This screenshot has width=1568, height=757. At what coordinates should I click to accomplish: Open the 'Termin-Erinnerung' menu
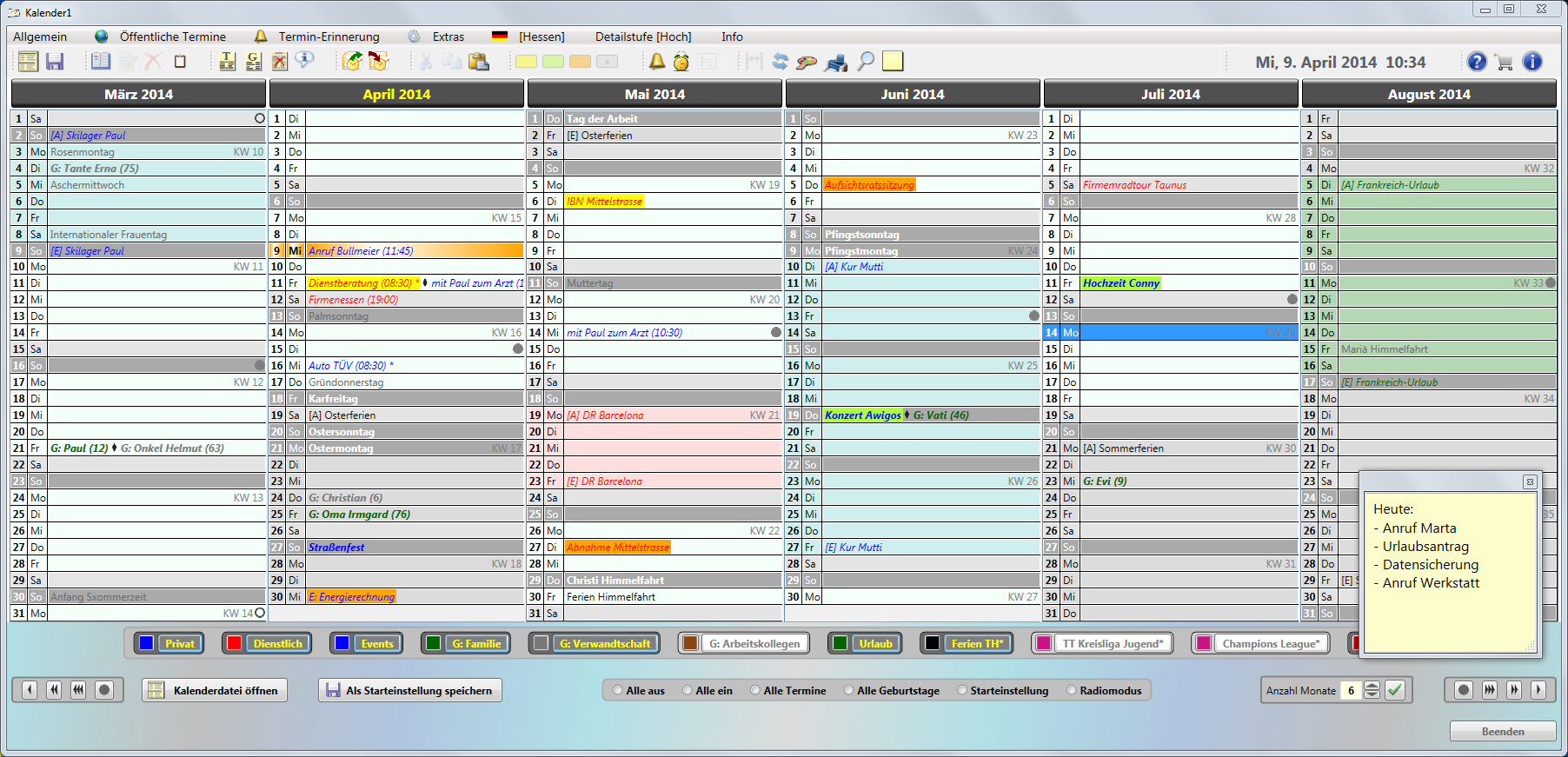click(329, 37)
